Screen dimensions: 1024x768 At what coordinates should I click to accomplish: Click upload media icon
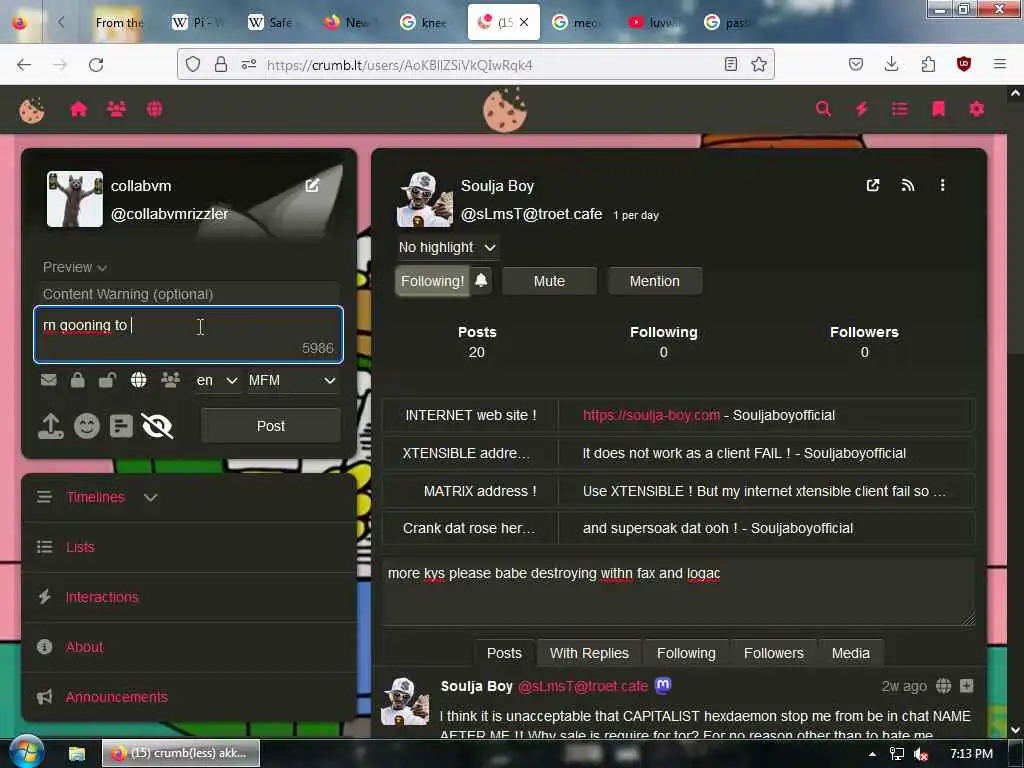tap(51, 426)
